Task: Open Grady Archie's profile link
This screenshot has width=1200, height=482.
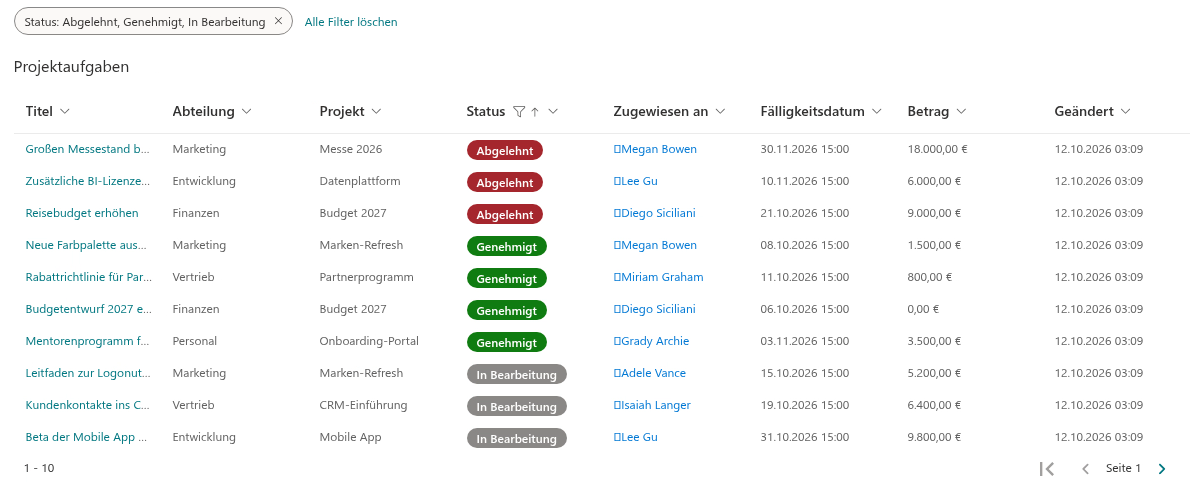Action: (x=651, y=341)
